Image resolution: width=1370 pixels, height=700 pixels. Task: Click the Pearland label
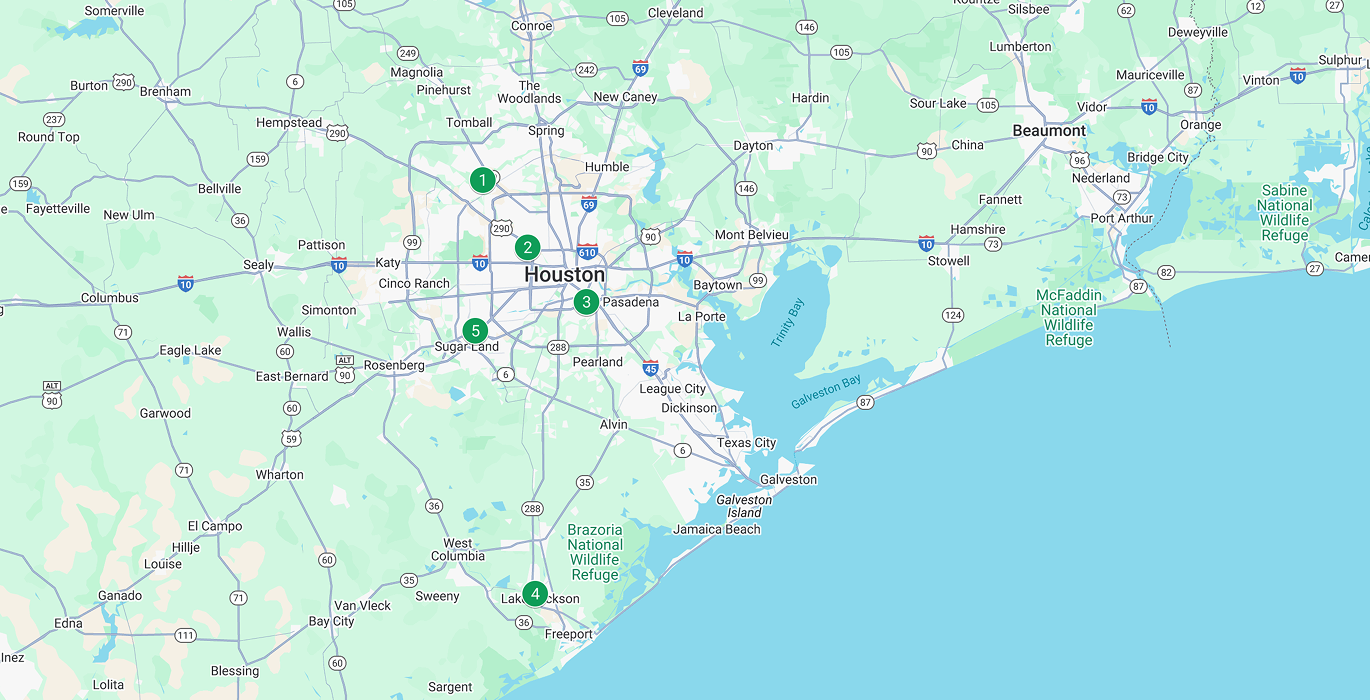click(597, 362)
